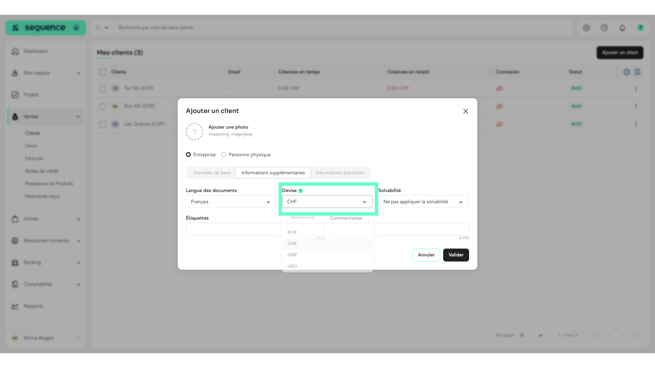
Task: Choose EUR in currency list
Action: [327, 232]
